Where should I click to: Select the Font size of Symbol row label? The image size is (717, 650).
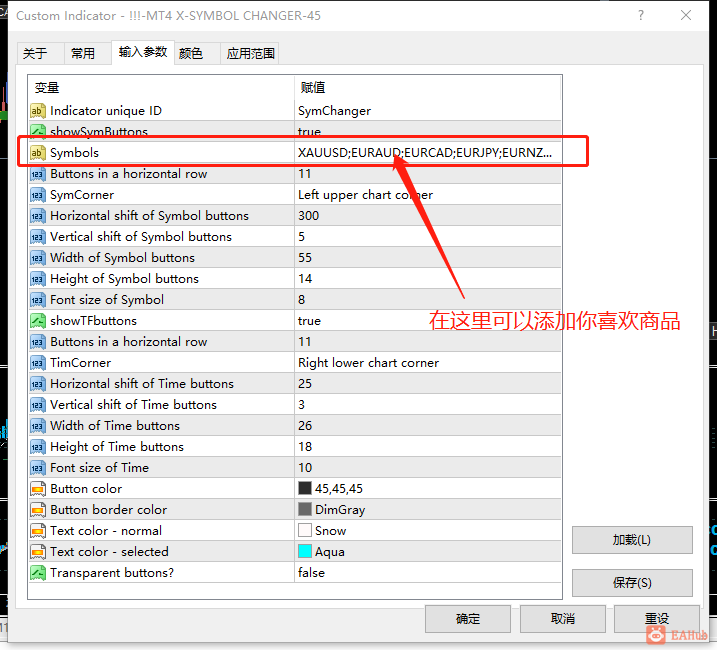click(107, 300)
